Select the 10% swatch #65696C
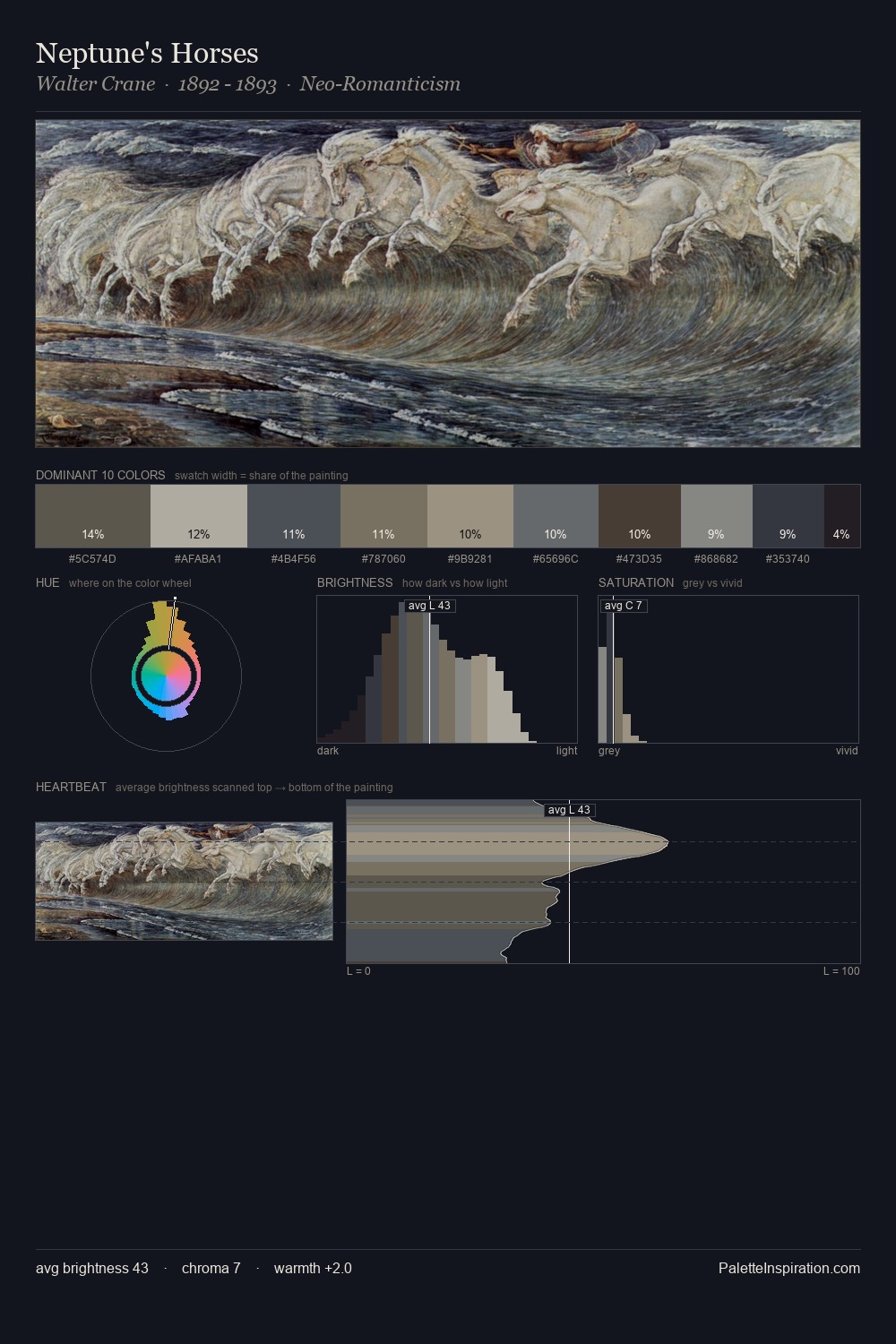 [556, 516]
